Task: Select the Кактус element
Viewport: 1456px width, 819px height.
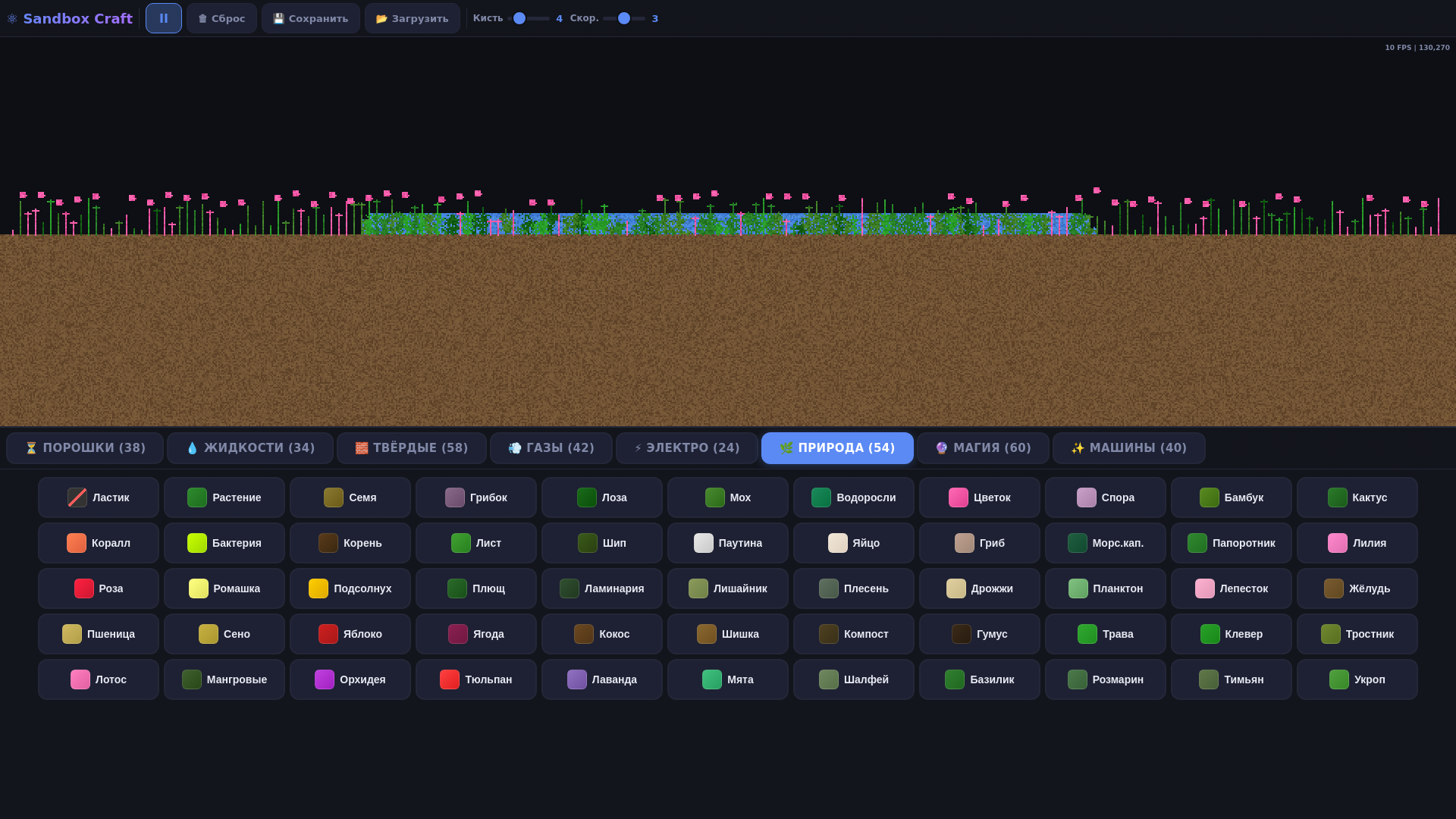Action: pyautogui.click(x=1357, y=497)
